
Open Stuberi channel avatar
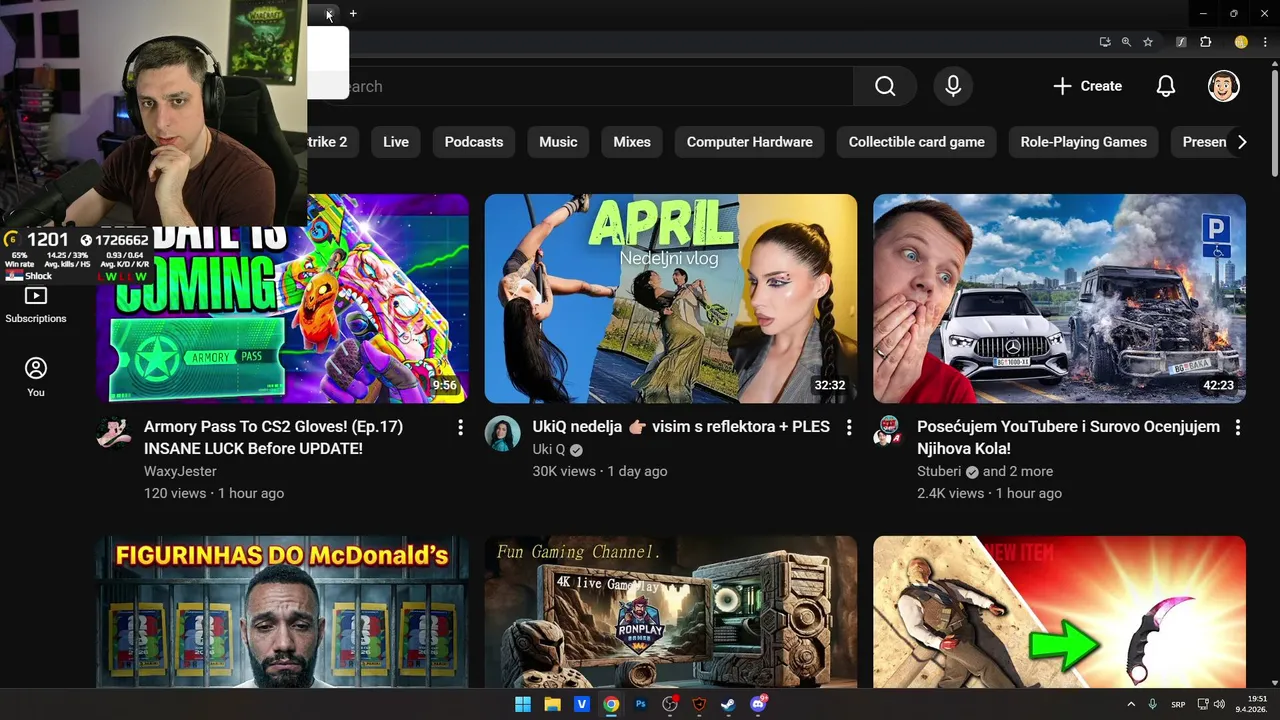(887, 432)
